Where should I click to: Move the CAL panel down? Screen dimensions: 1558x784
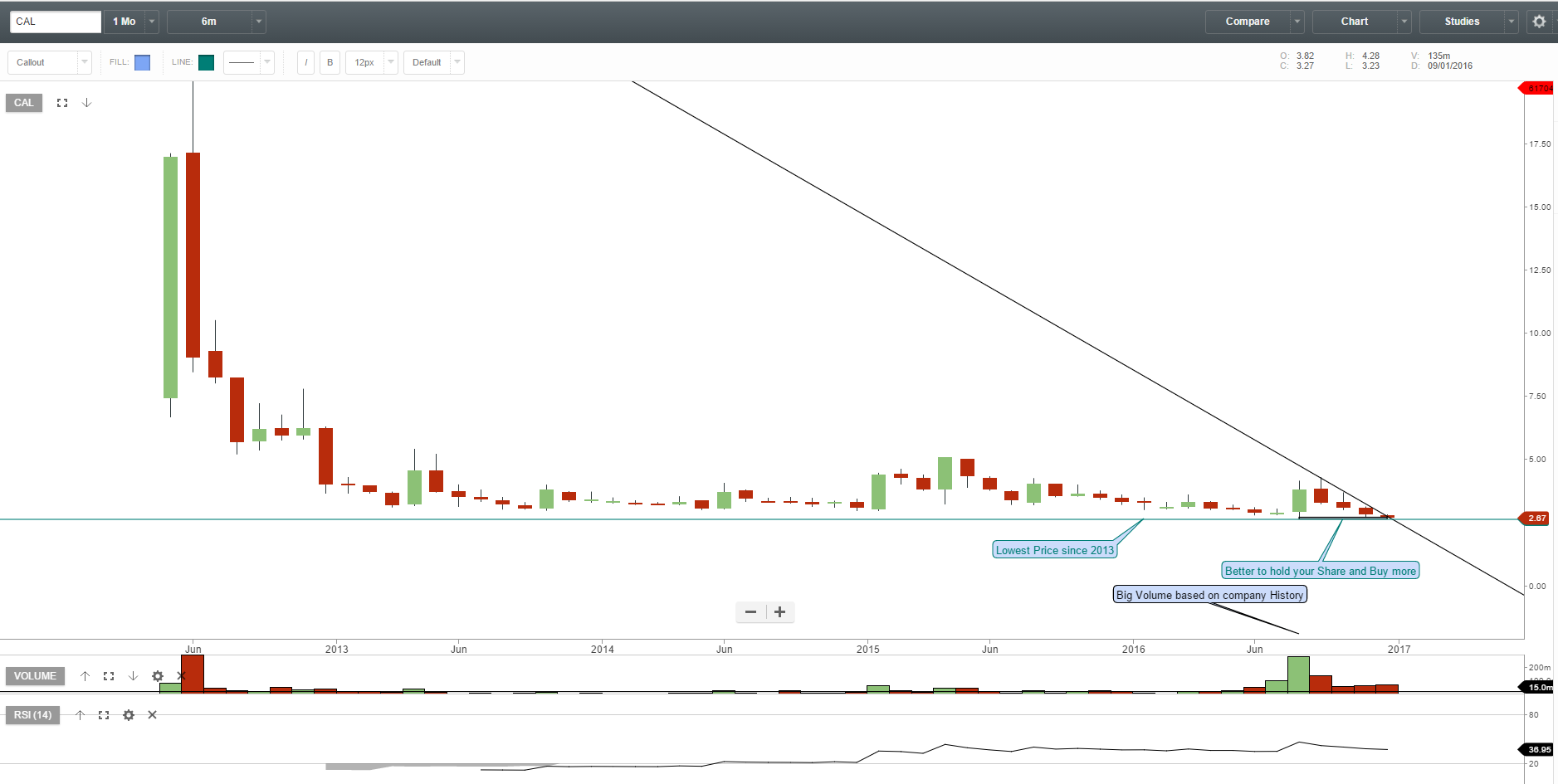(87, 102)
